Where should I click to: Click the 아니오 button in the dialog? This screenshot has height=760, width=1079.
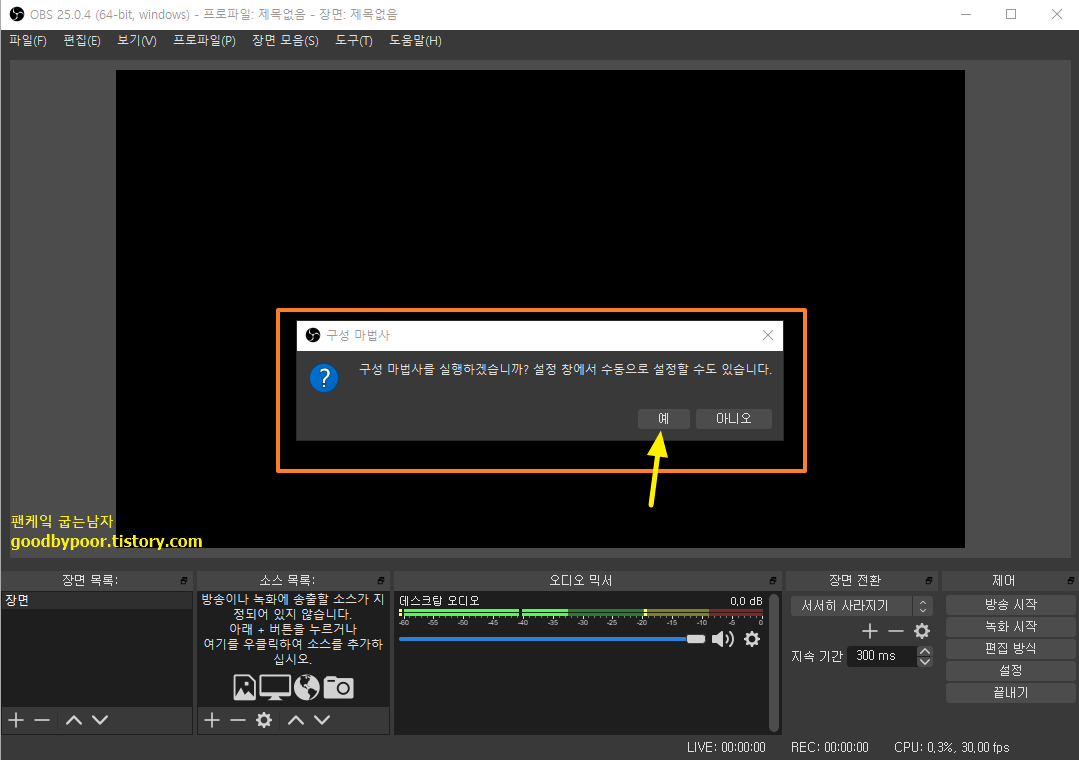tap(734, 419)
